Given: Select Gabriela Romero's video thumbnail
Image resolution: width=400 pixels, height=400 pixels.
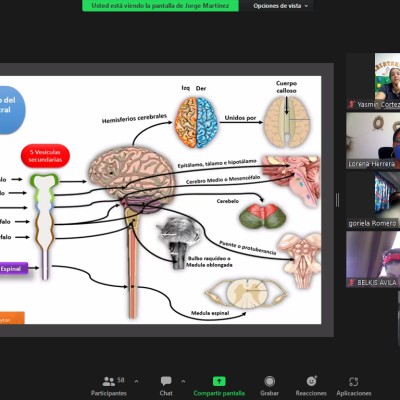Looking at the screenshot, I should pyautogui.click(x=373, y=200).
